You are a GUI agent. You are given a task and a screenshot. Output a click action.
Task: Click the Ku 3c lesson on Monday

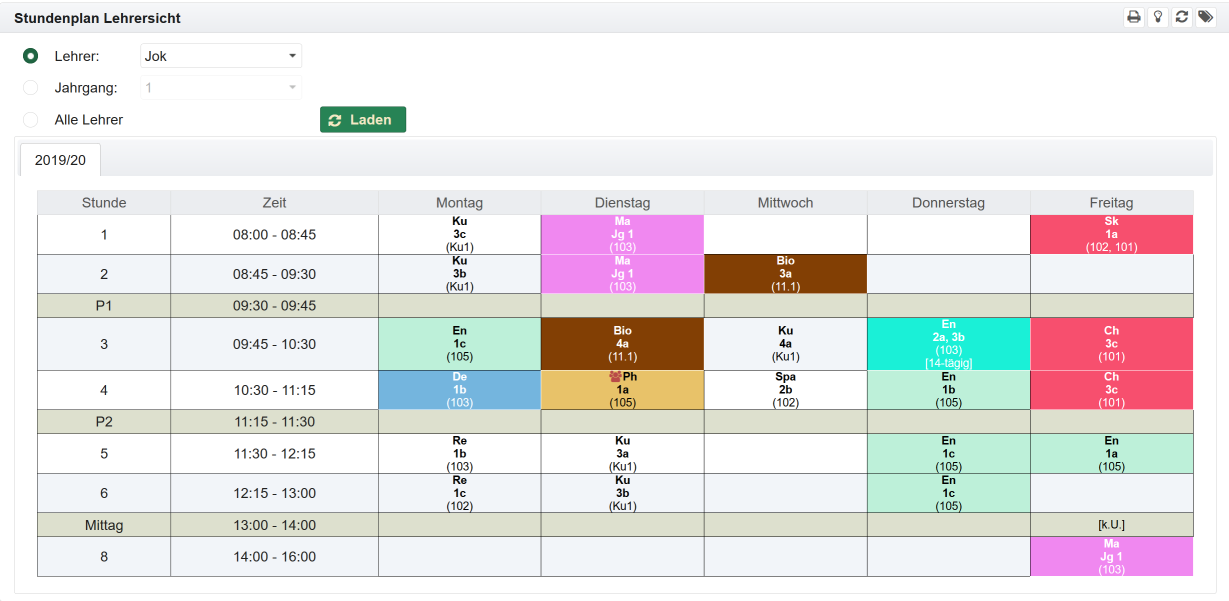pos(459,234)
